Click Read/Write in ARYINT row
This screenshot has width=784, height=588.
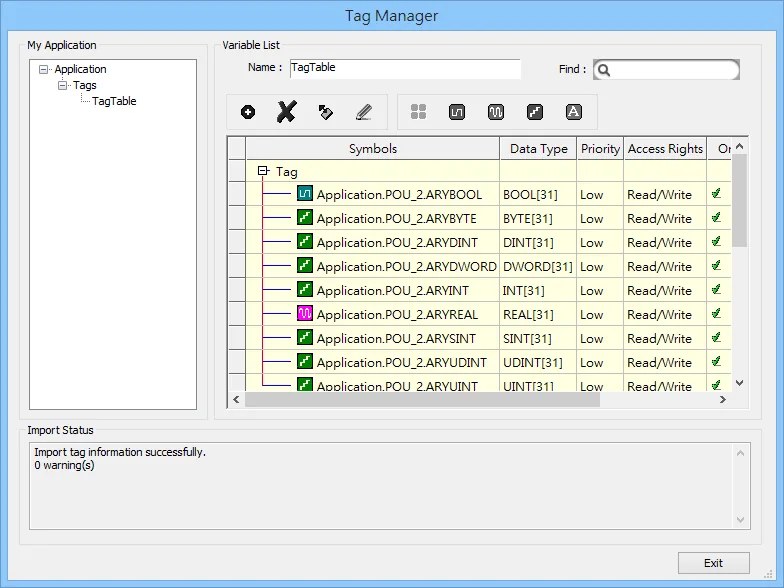[660, 290]
